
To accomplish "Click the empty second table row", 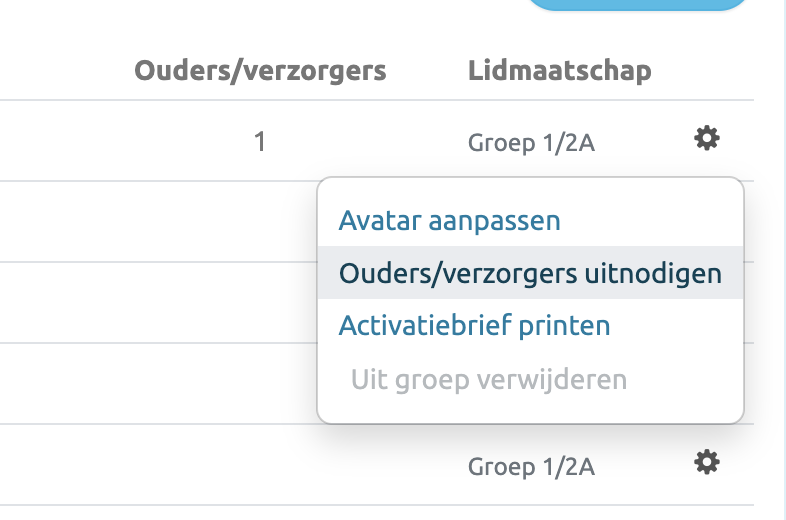I will (x=150, y=222).
